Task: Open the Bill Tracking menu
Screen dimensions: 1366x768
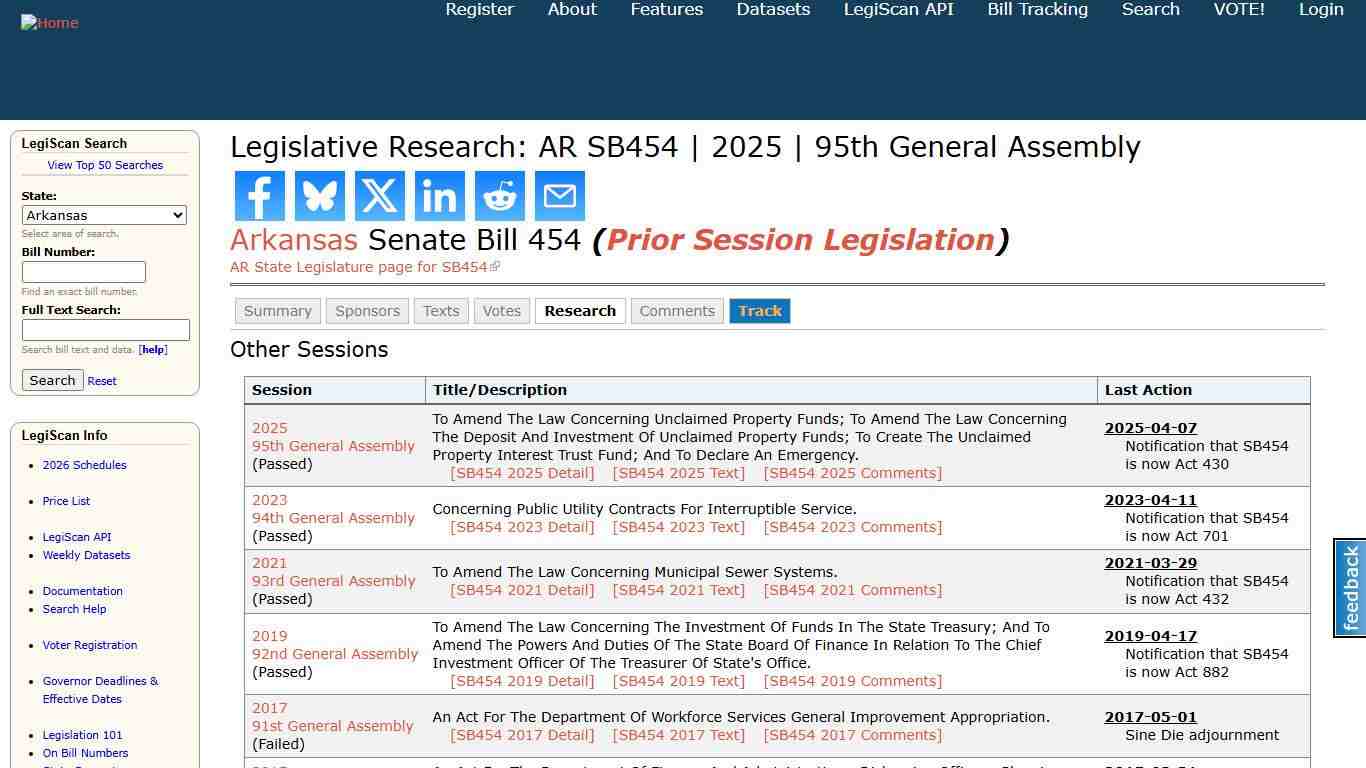Action: (1037, 9)
